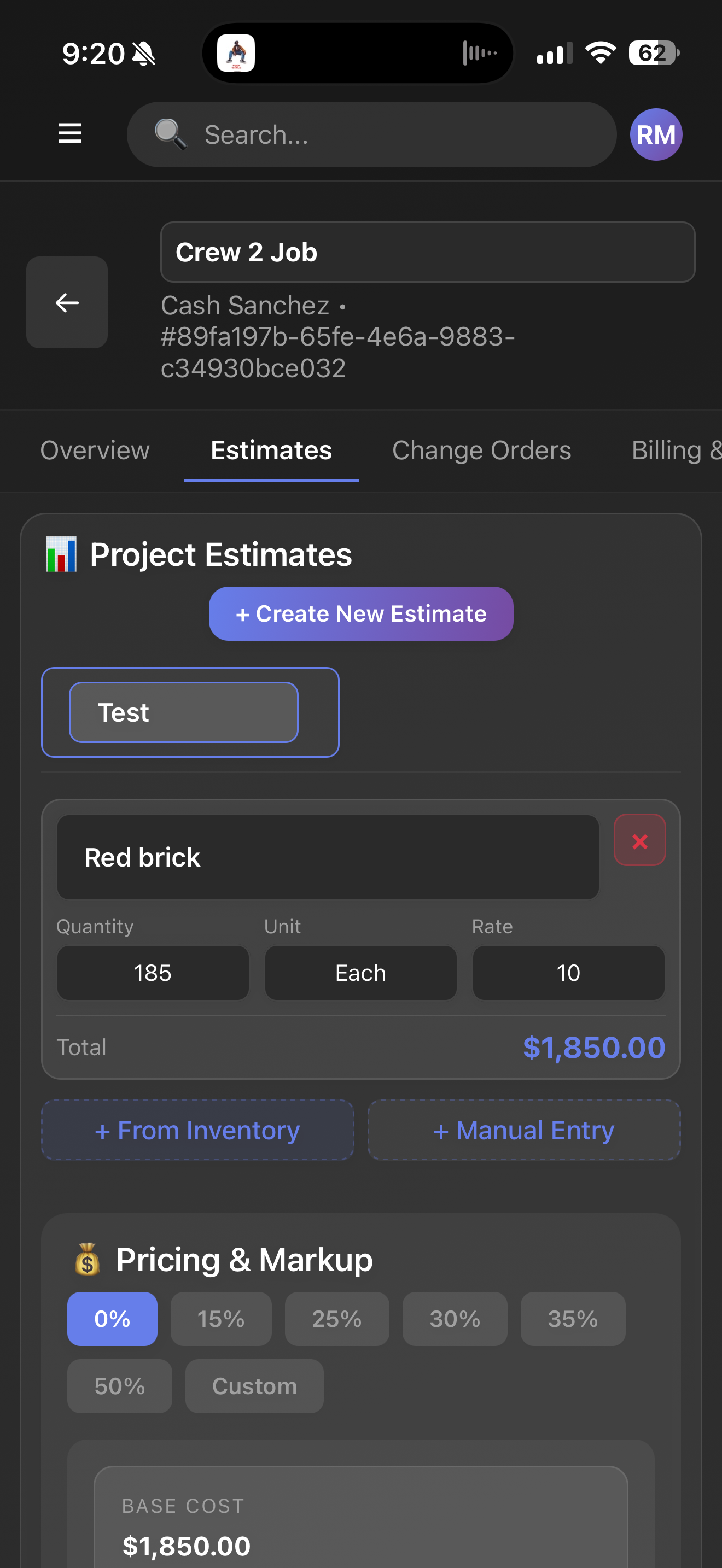Open Custom markup entry

coord(254,1386)
